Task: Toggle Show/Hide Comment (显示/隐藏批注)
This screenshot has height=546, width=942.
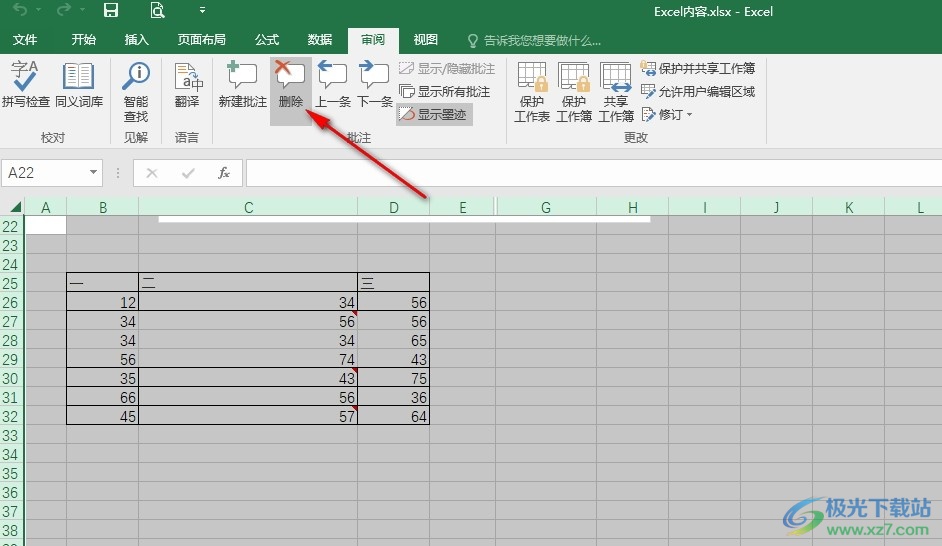Action: 447,69
